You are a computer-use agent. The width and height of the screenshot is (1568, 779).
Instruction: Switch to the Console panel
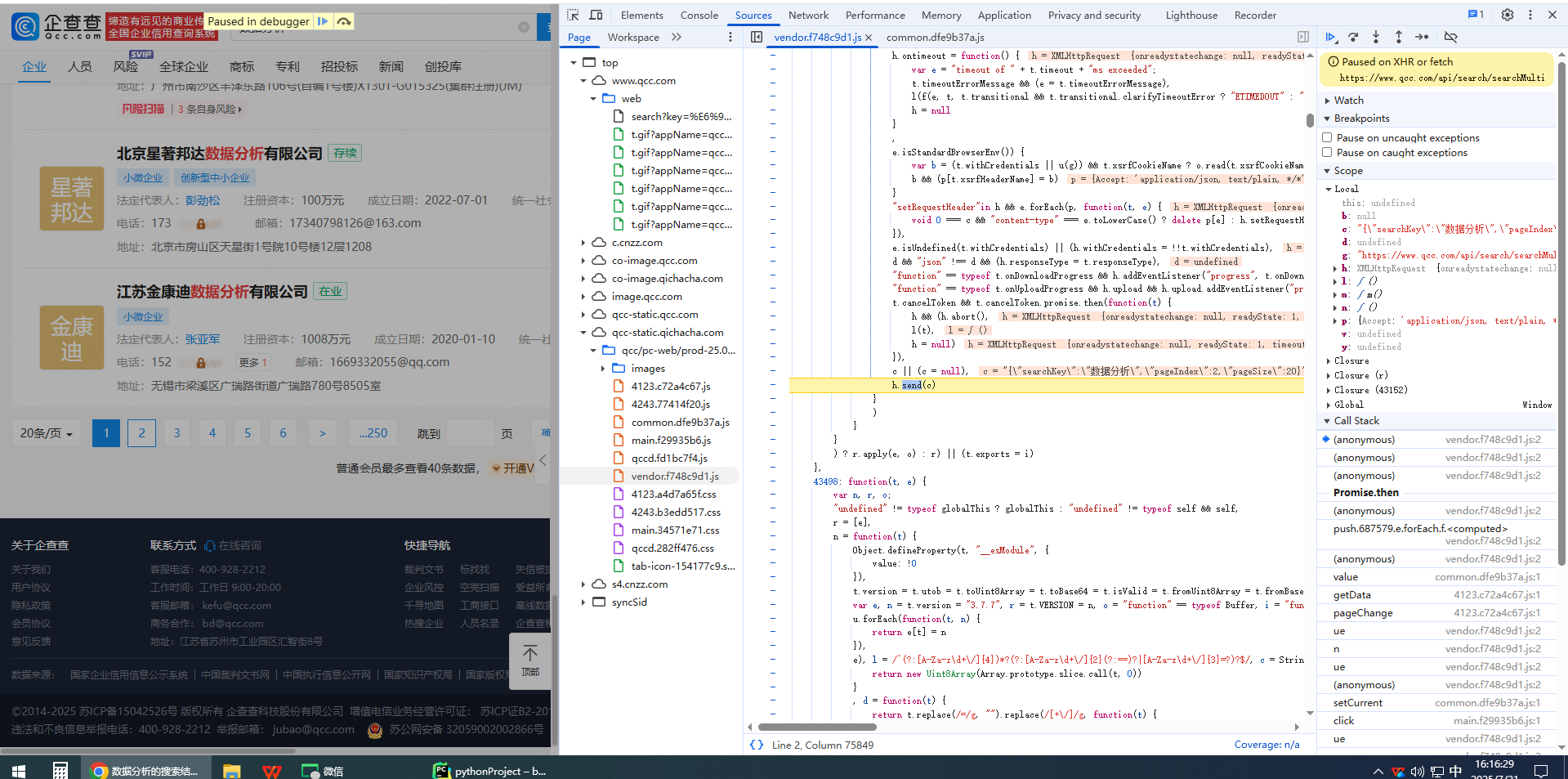pyautogui.click(x=699, y=15)
